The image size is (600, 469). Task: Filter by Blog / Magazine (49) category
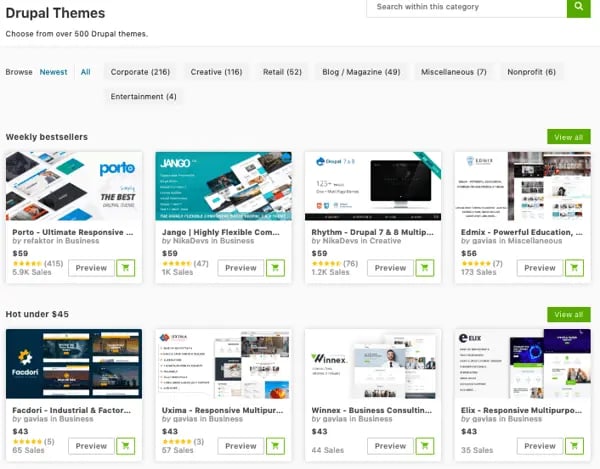coord(361,72)
